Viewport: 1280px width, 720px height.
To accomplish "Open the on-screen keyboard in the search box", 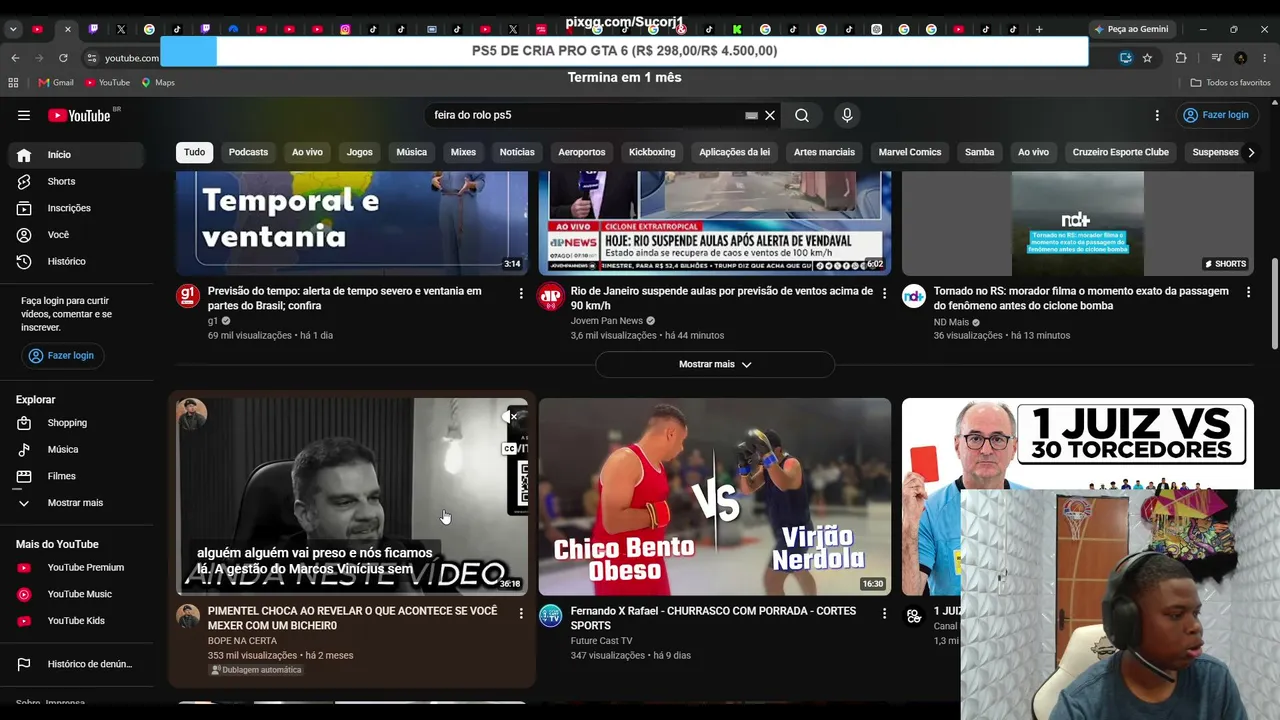I will pyautogui.click(x=751, y=115).
